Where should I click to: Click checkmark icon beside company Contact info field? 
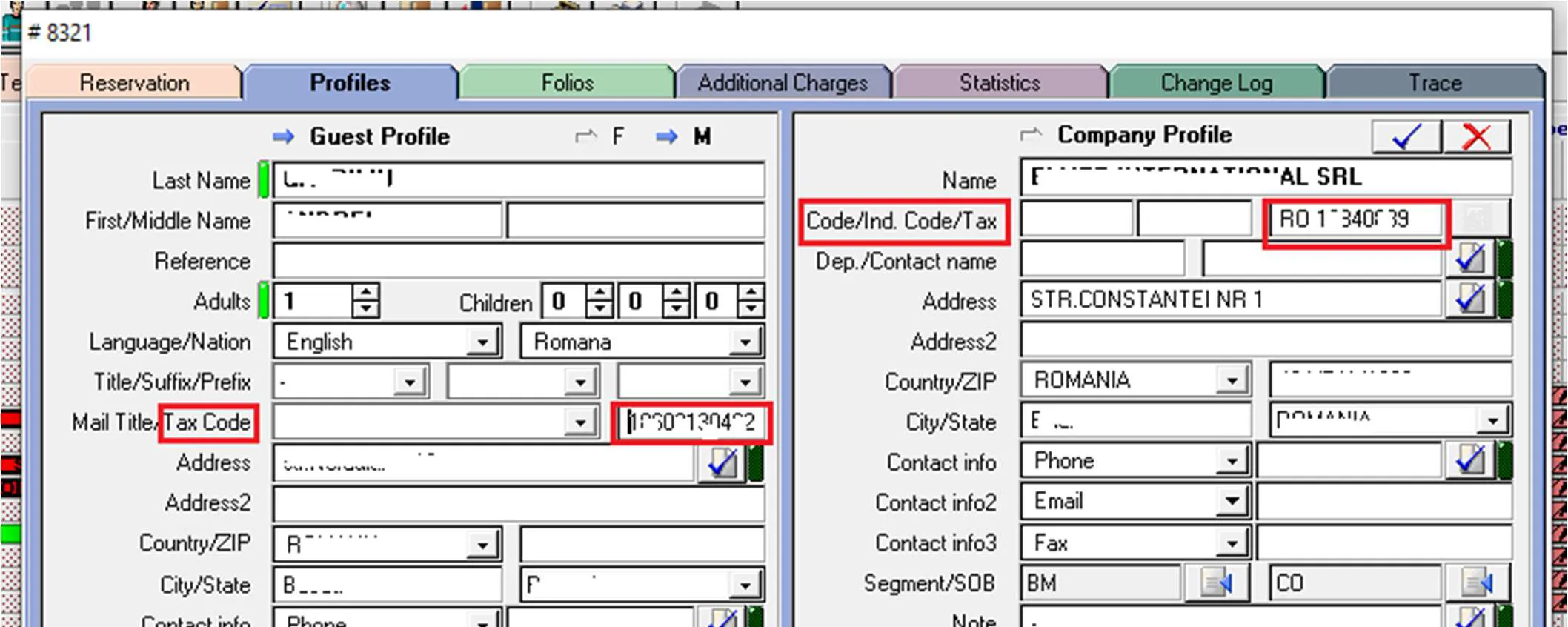[x=1470, y=460]
